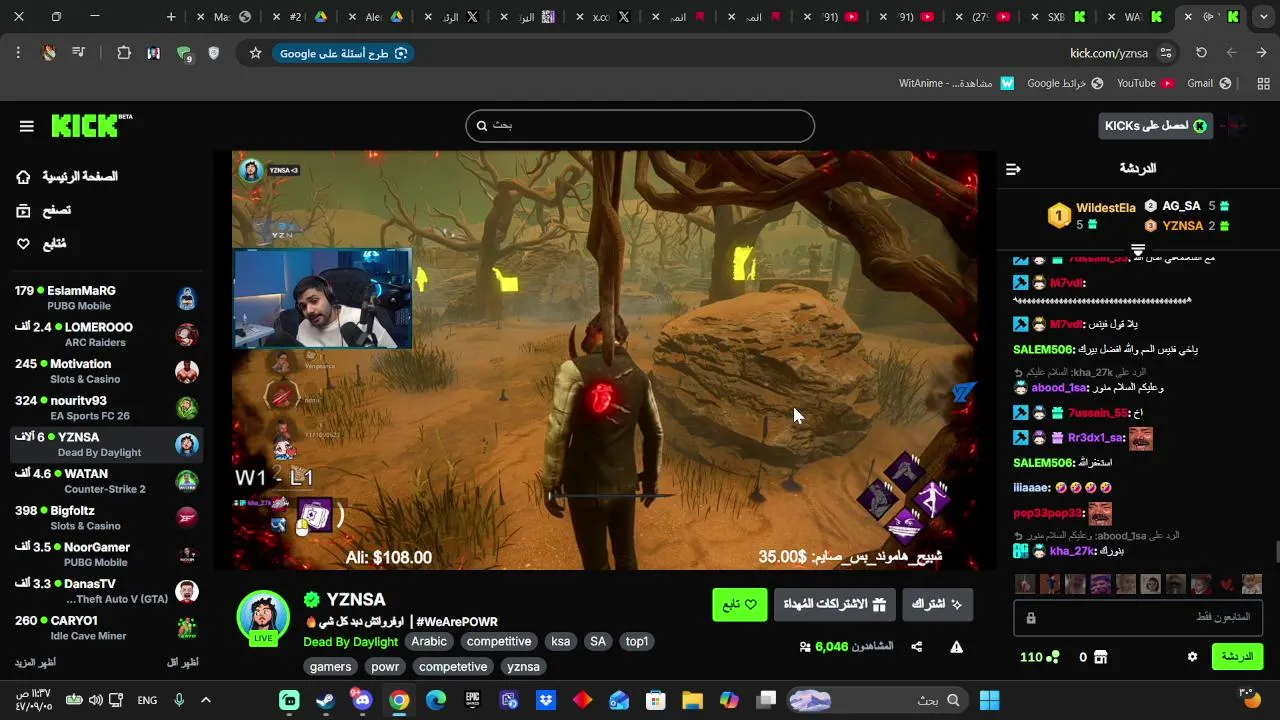Click the channel points balance 110
The image size is (1280, 720).
pyautogui.click(x=1039, y=657)
